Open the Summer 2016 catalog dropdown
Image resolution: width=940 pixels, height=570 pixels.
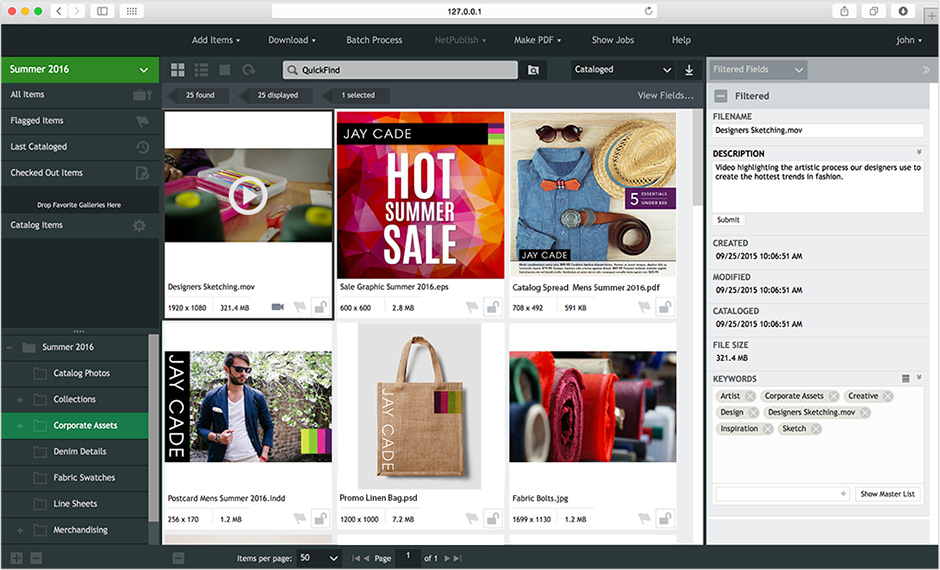click(x=80, y=70)
